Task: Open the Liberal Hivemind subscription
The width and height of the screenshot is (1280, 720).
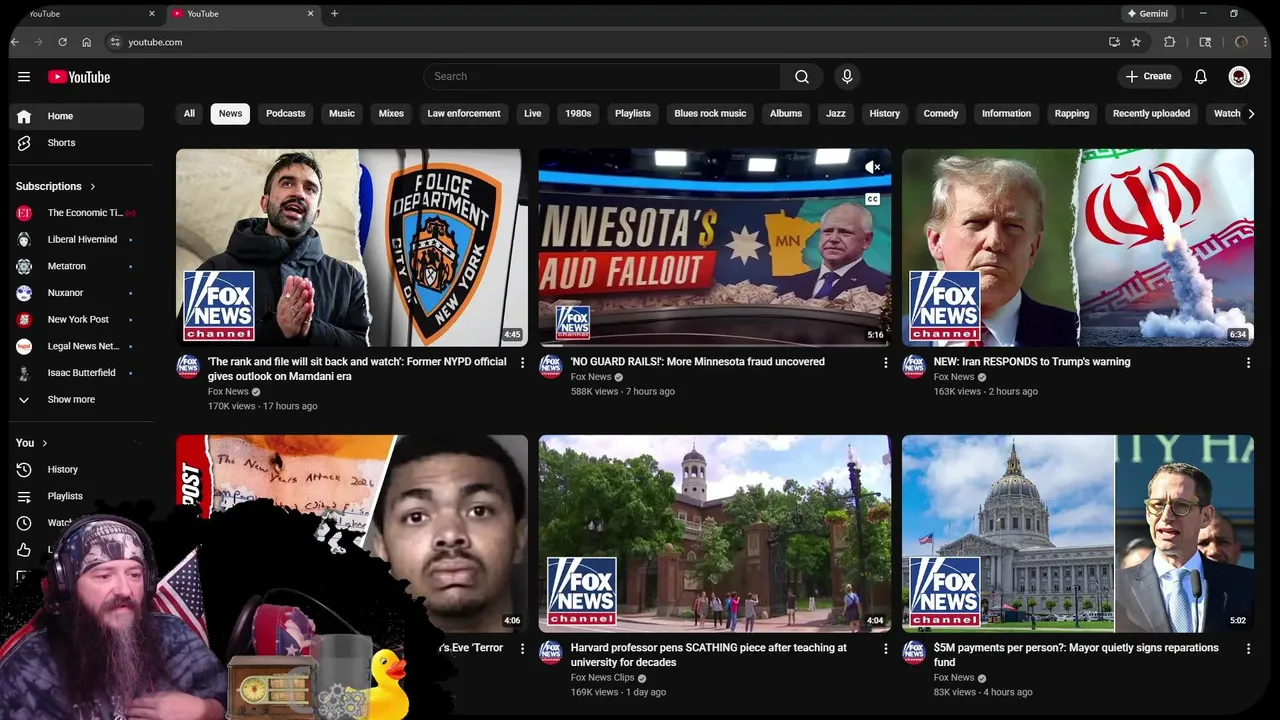Action: [x=78, y=240]
